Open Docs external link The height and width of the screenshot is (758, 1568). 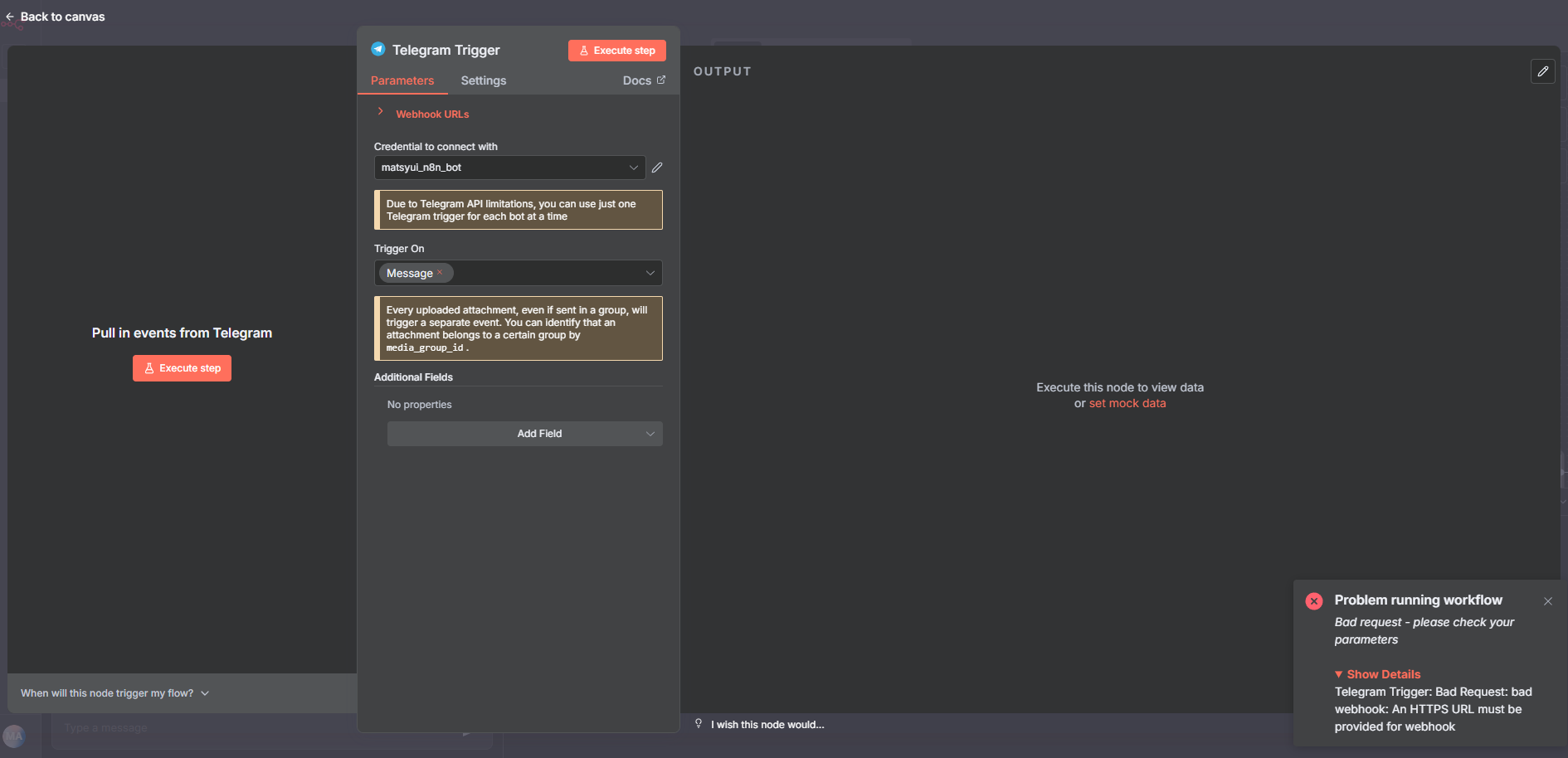pos(644,80)
